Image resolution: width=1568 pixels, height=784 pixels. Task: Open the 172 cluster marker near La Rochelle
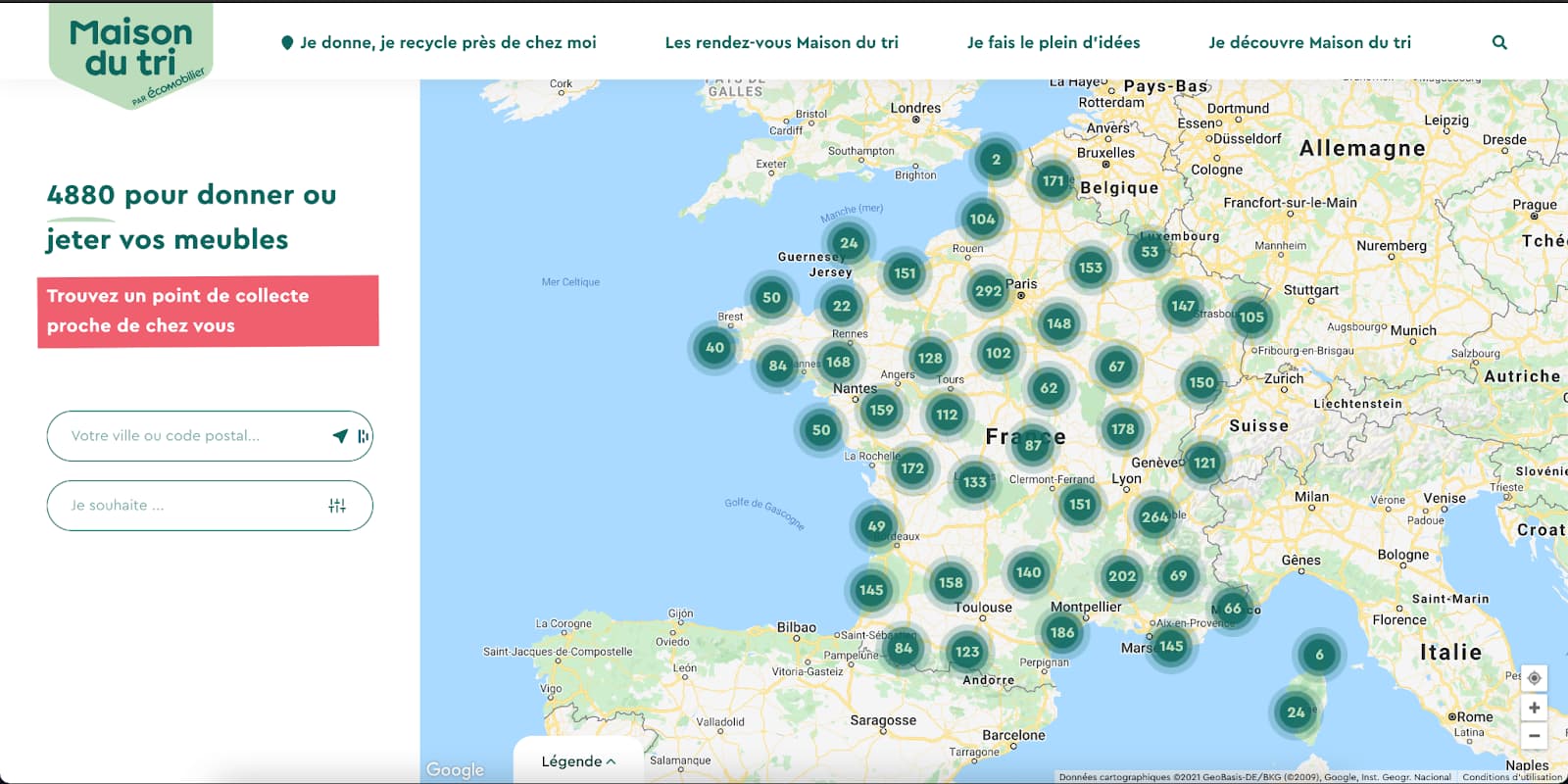click(912, 468)
